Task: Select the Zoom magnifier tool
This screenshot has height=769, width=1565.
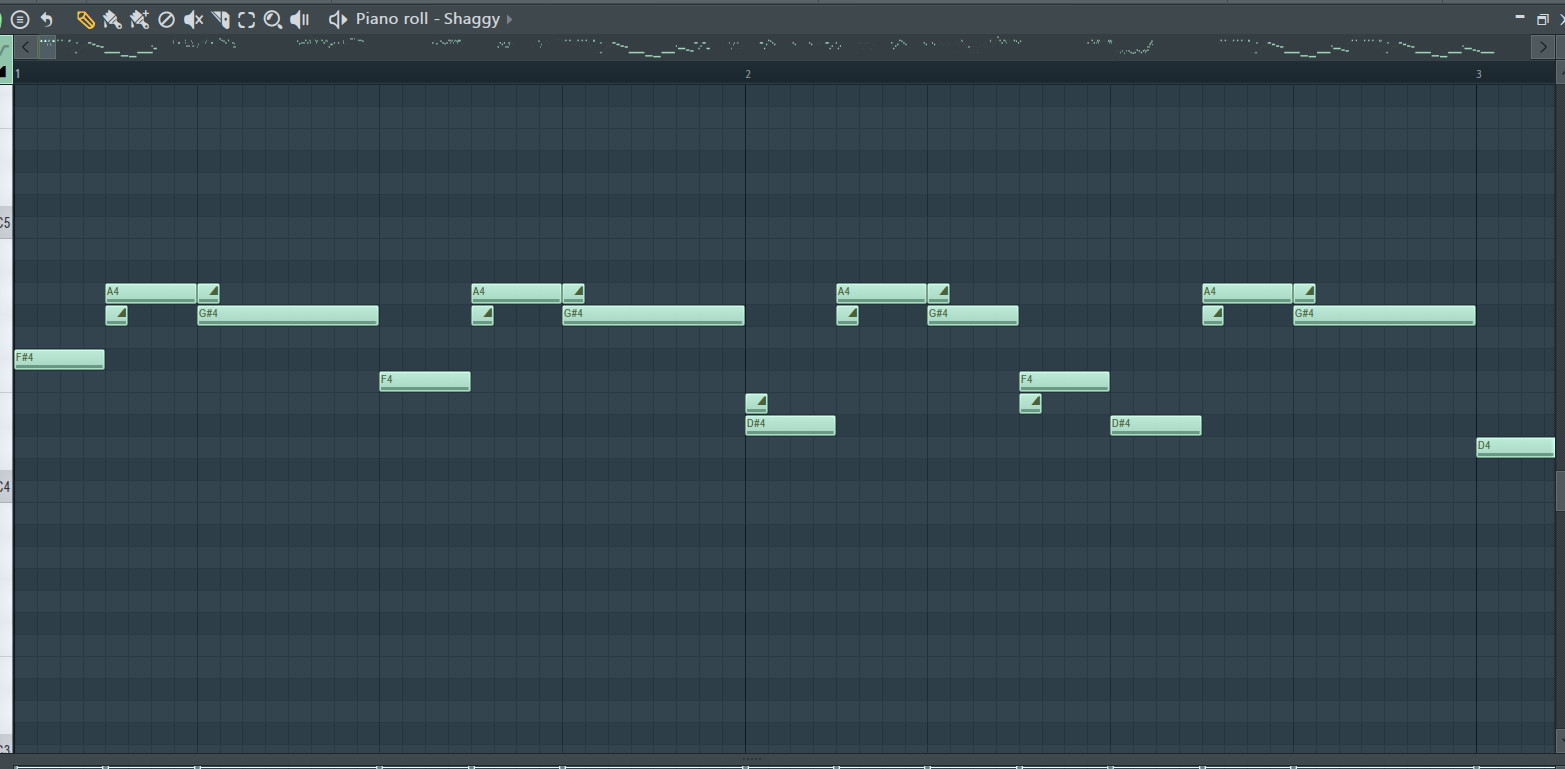Action: (x=272, y=18)
